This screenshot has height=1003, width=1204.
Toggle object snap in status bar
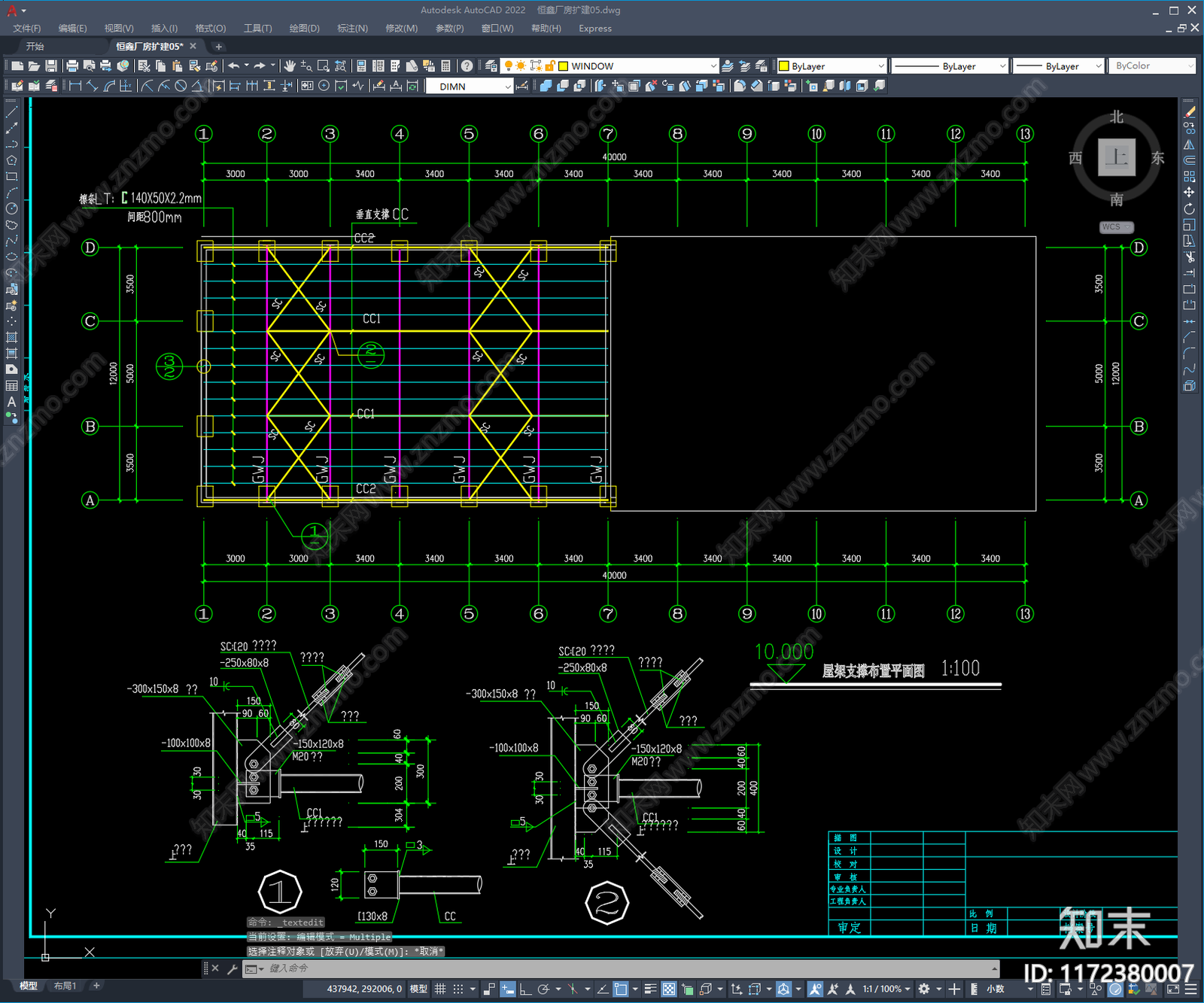tap(620, 989)
